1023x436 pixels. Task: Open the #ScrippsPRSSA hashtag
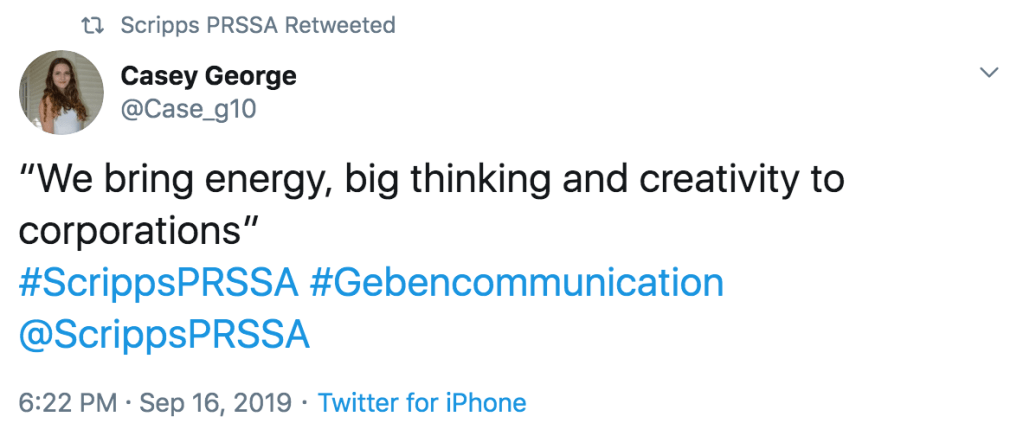[159, 284]
